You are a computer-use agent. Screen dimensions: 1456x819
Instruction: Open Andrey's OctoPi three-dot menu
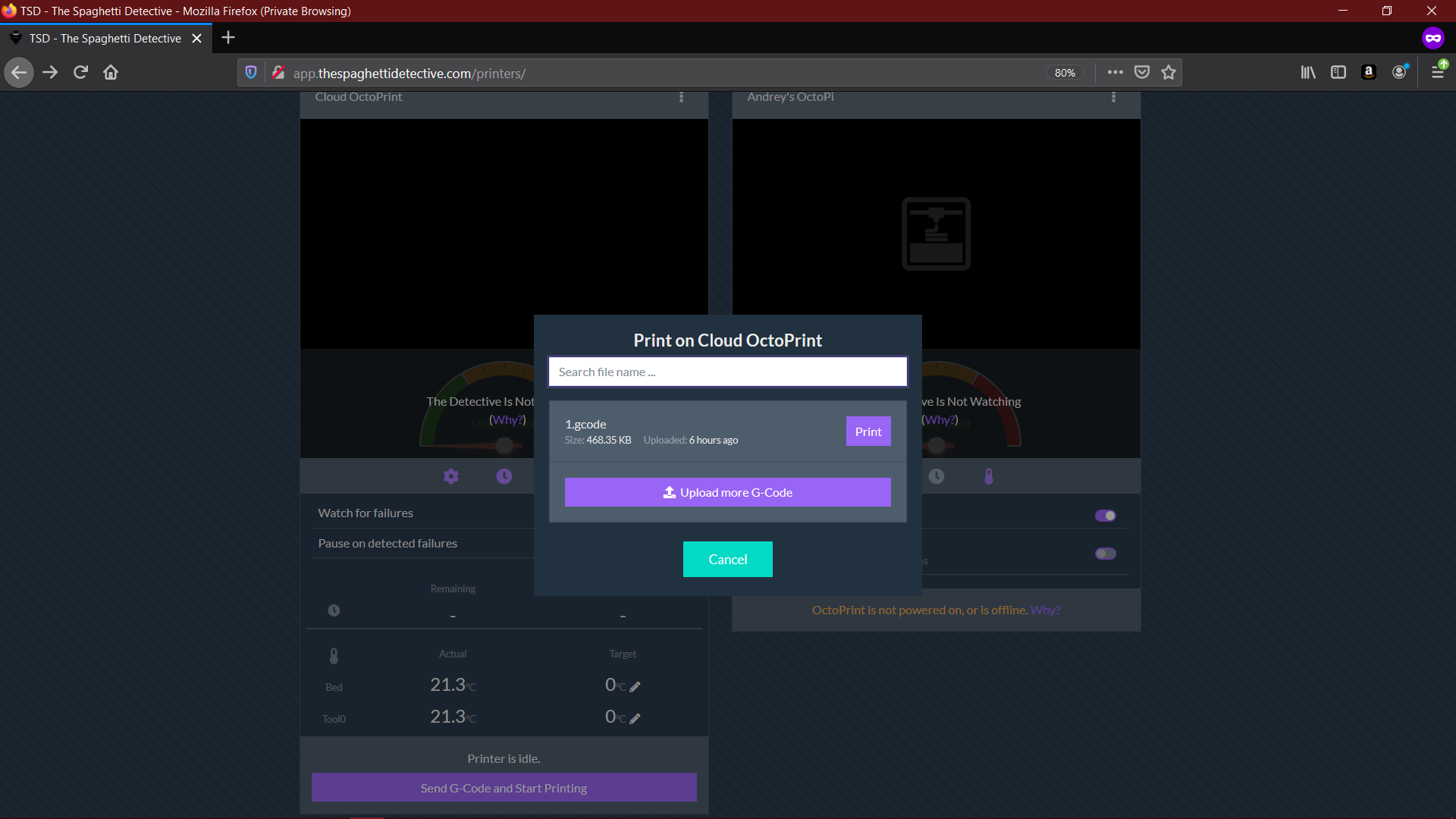point(1113,97)
